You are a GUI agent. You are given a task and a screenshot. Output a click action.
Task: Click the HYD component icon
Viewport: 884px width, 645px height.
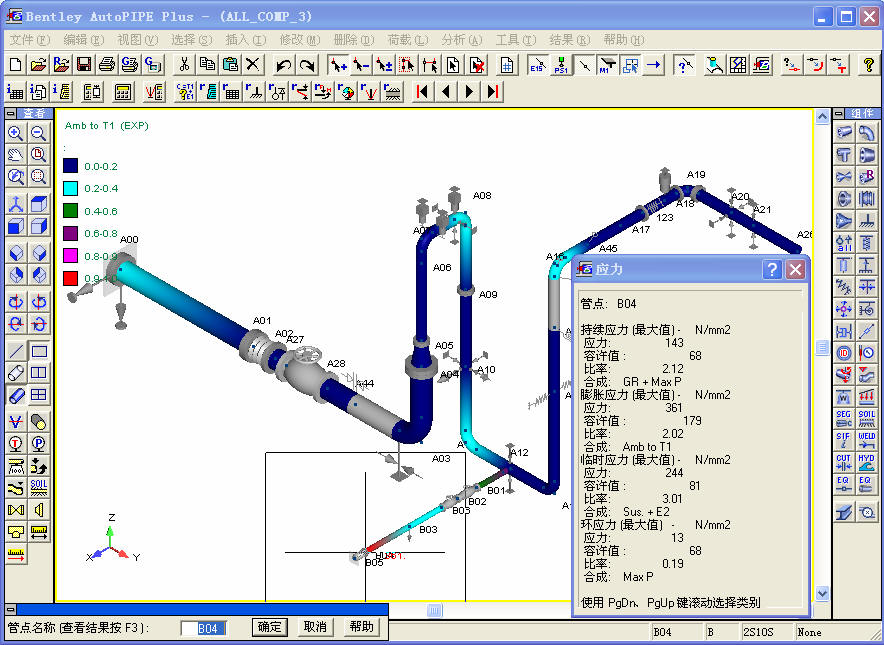pos(867,462)
